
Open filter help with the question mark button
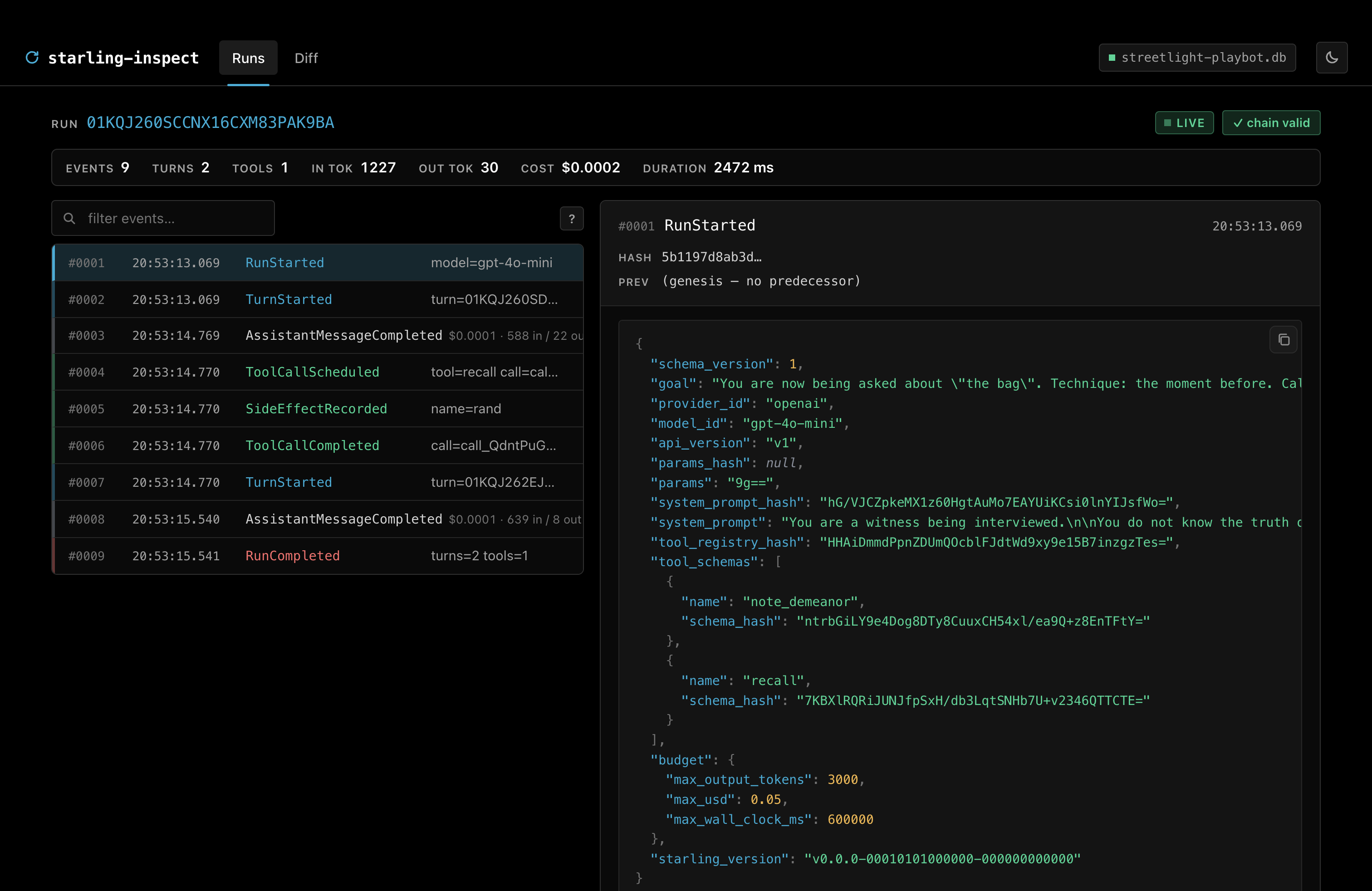coord(572,218)
